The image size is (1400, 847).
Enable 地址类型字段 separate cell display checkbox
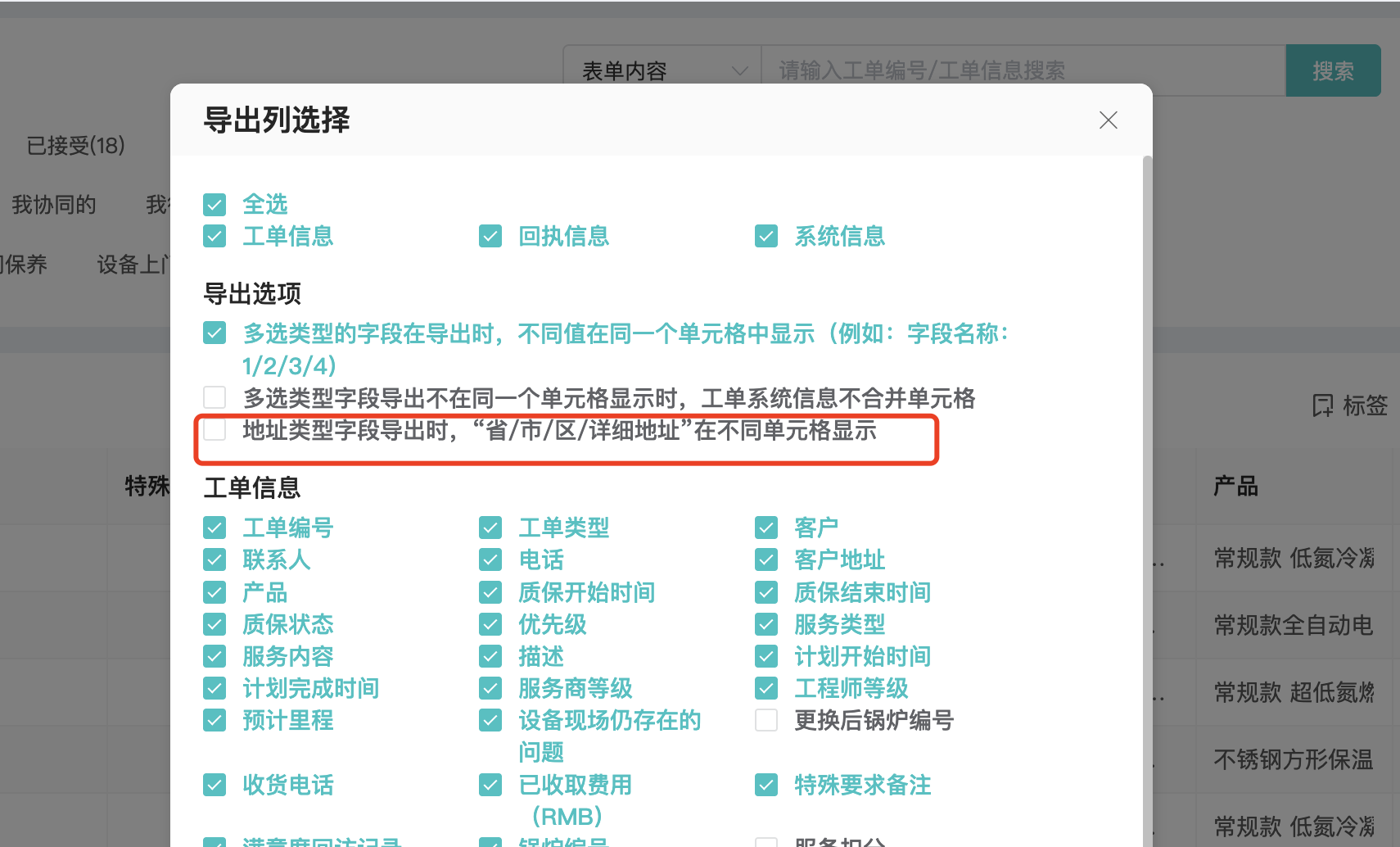click(x=215, y=429)
